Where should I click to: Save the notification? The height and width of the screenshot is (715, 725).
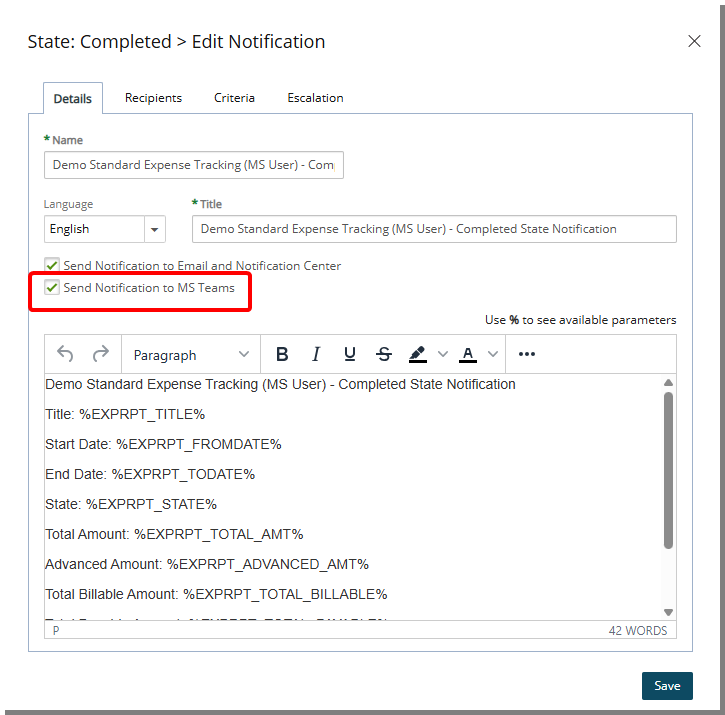(x=667, y=685)
